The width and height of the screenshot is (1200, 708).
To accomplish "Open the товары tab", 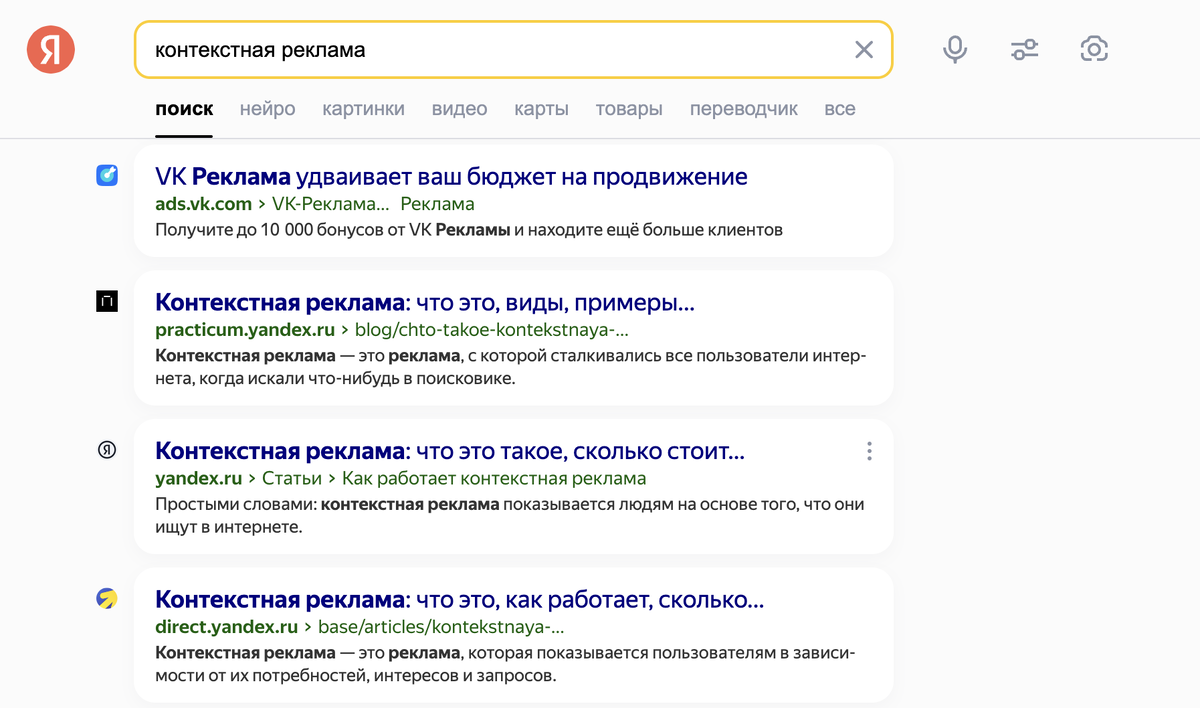I will 629,109.
